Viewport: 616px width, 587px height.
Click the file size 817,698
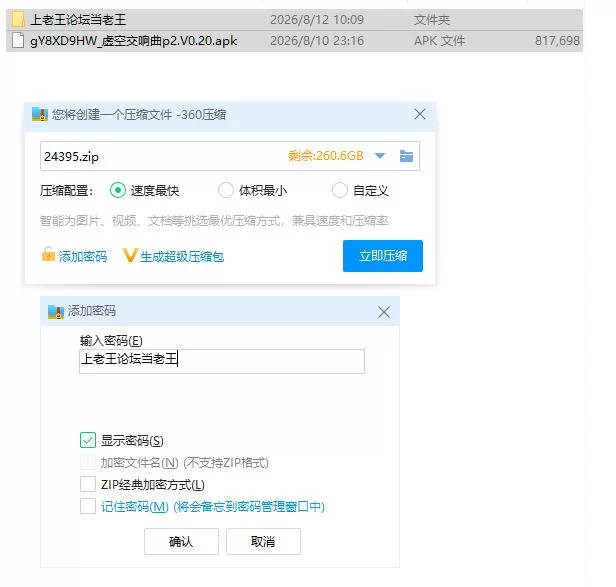click(557, 41)
